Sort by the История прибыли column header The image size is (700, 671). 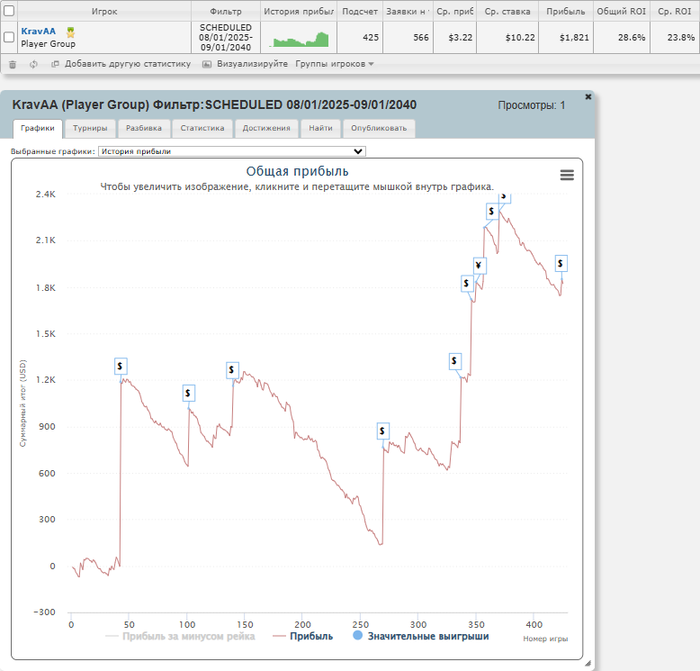(299, 11)
